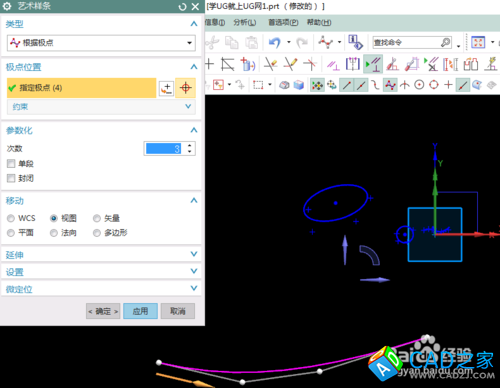Select the WCS radio button
500x388 pixels.
point(11,218)
